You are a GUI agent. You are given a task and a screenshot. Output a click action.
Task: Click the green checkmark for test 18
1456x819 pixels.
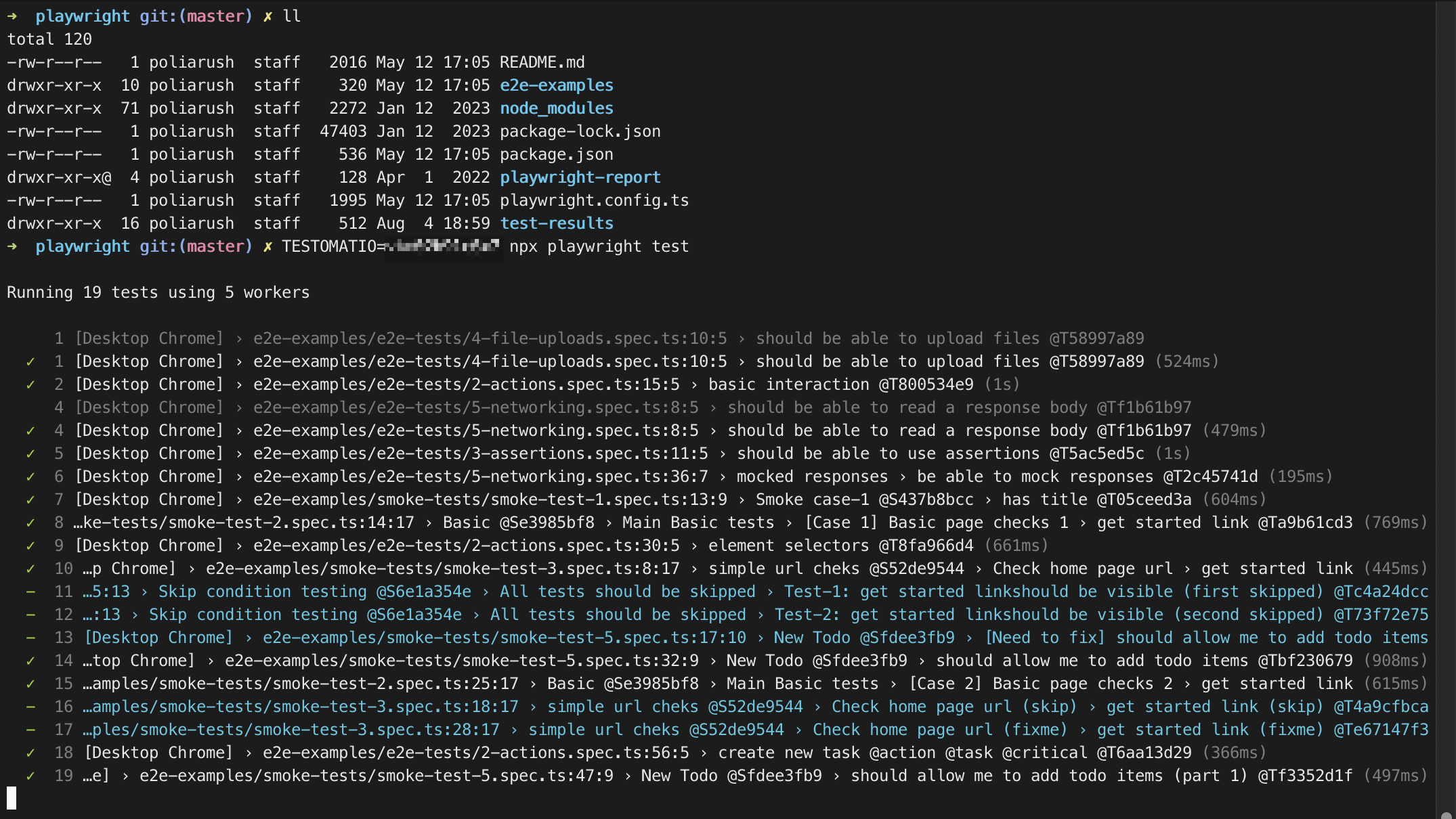tap(30, 753)
